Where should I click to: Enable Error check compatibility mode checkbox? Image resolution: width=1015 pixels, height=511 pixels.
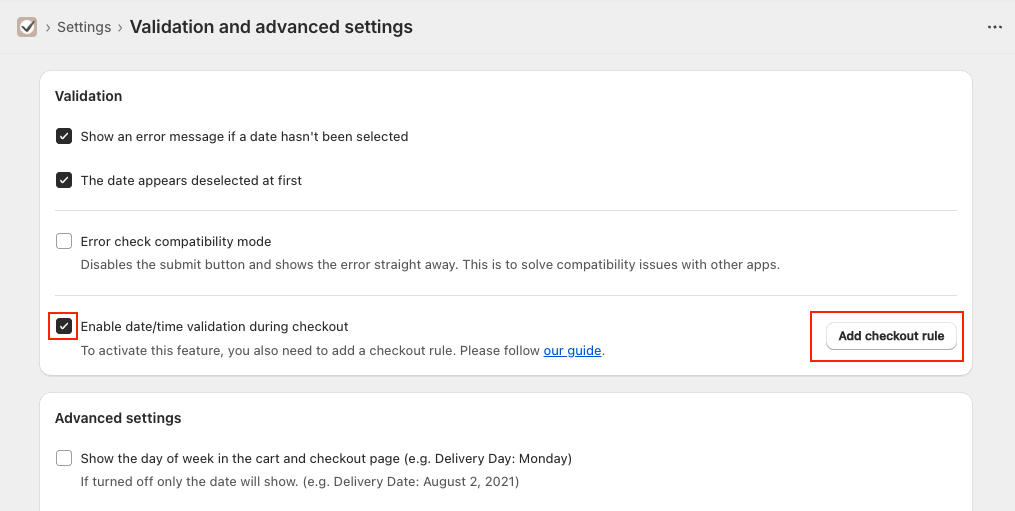pos(64,242)
